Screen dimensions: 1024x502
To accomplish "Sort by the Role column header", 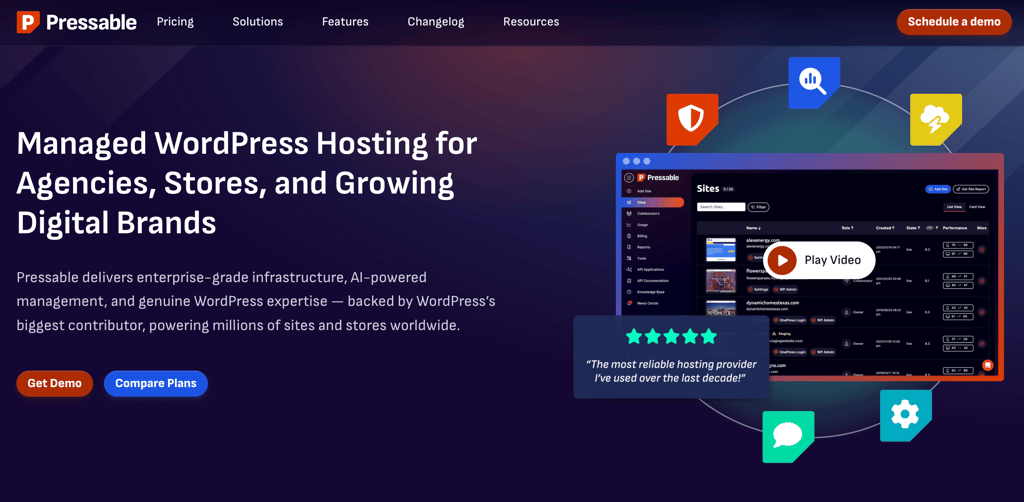I will (848, 228).
